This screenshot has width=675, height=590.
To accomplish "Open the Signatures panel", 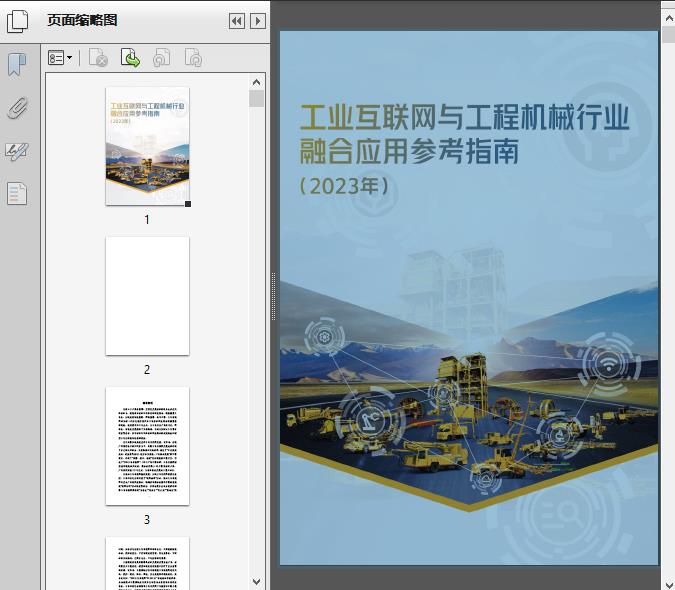I will 17,151.
